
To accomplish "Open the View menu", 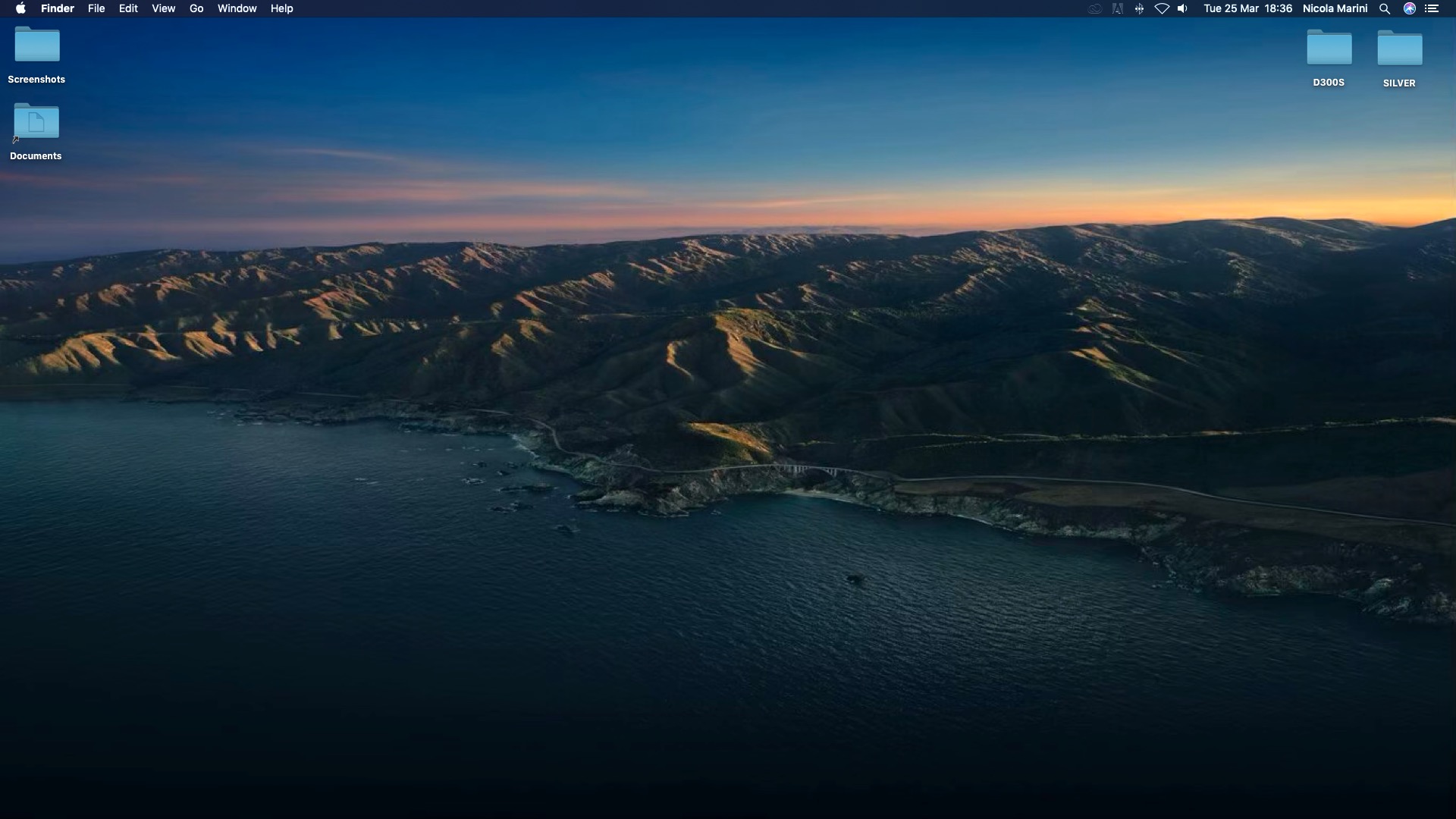I will click(x=163, y=8).
